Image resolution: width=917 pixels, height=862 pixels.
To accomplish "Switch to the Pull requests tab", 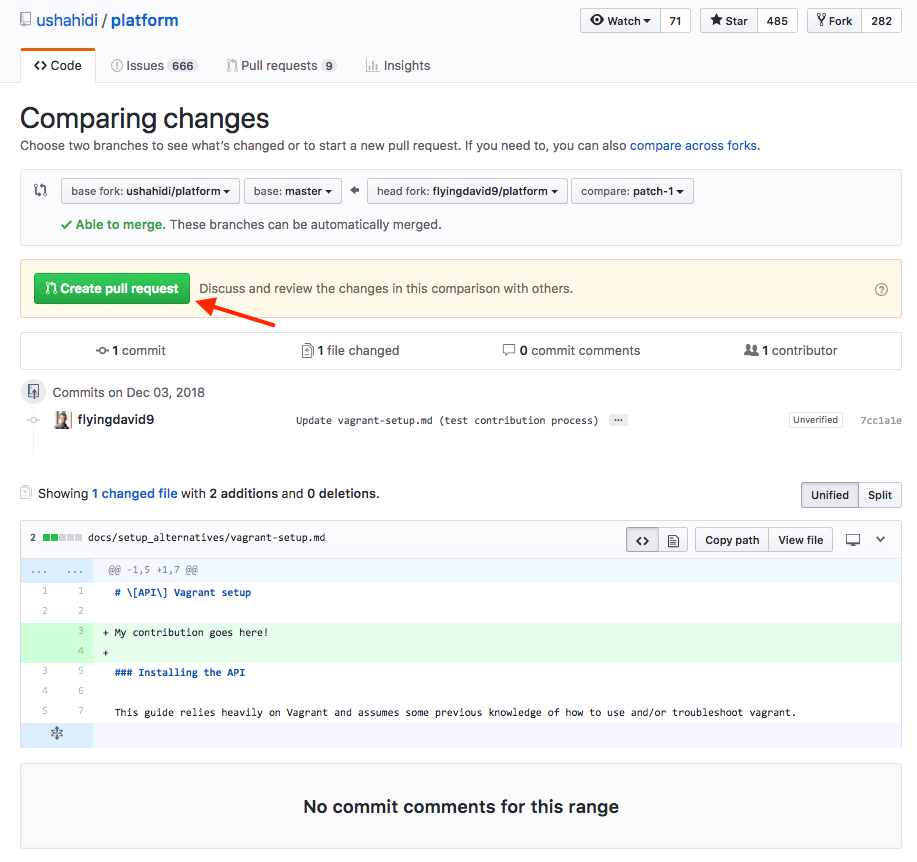I will [x=281, y=66].
